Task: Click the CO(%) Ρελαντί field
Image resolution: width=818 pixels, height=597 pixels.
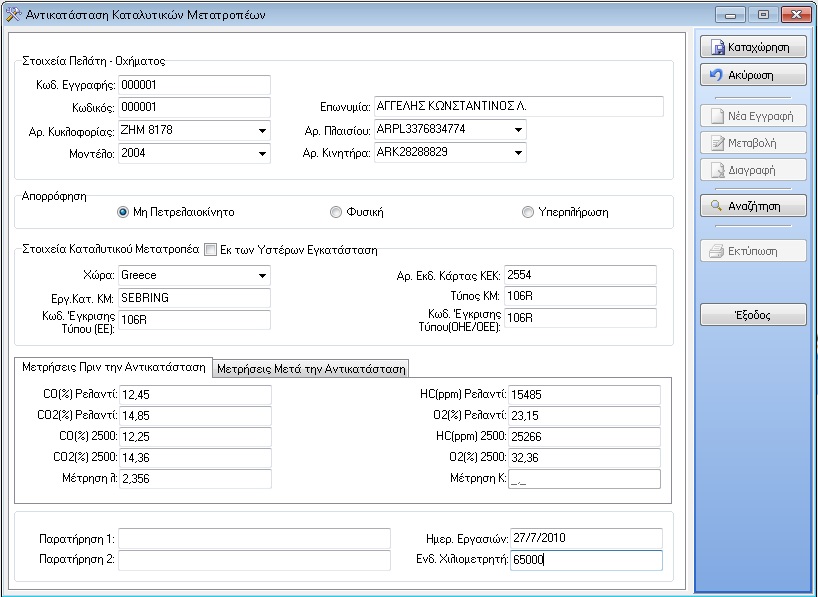Action: pyautogui.click(x=195, y=395)
